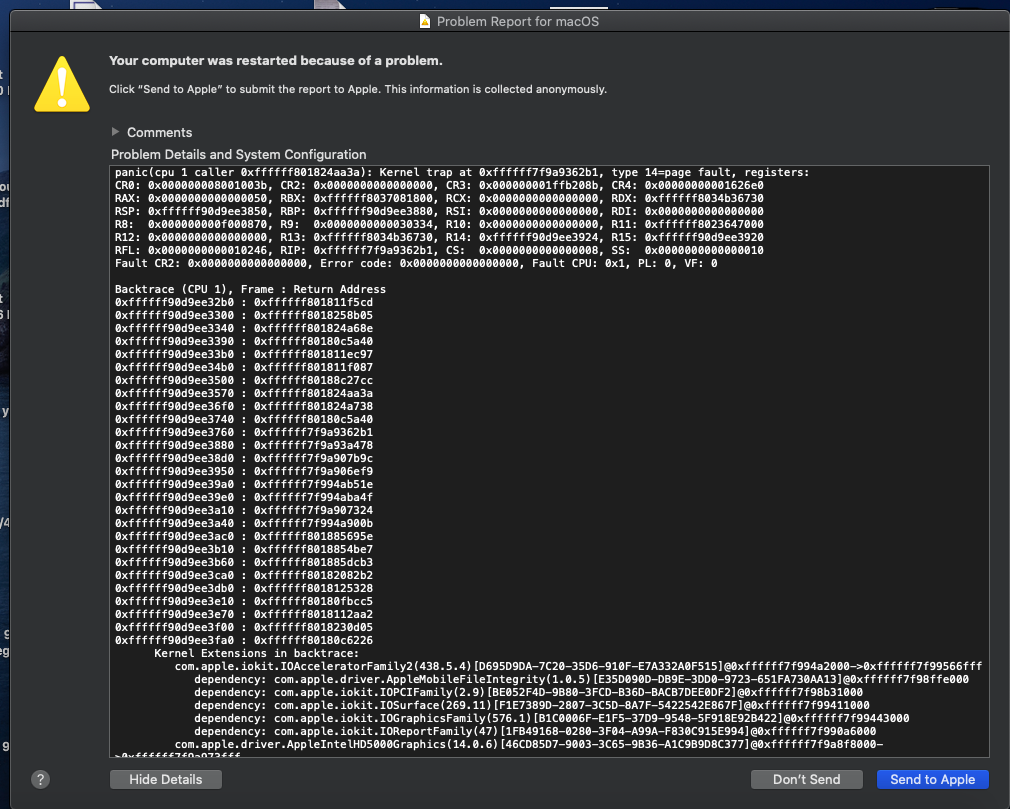Click the 'panic(cpu 1 caller' first log line
The image size is (1010, 809).
click(x=462, y=173)
